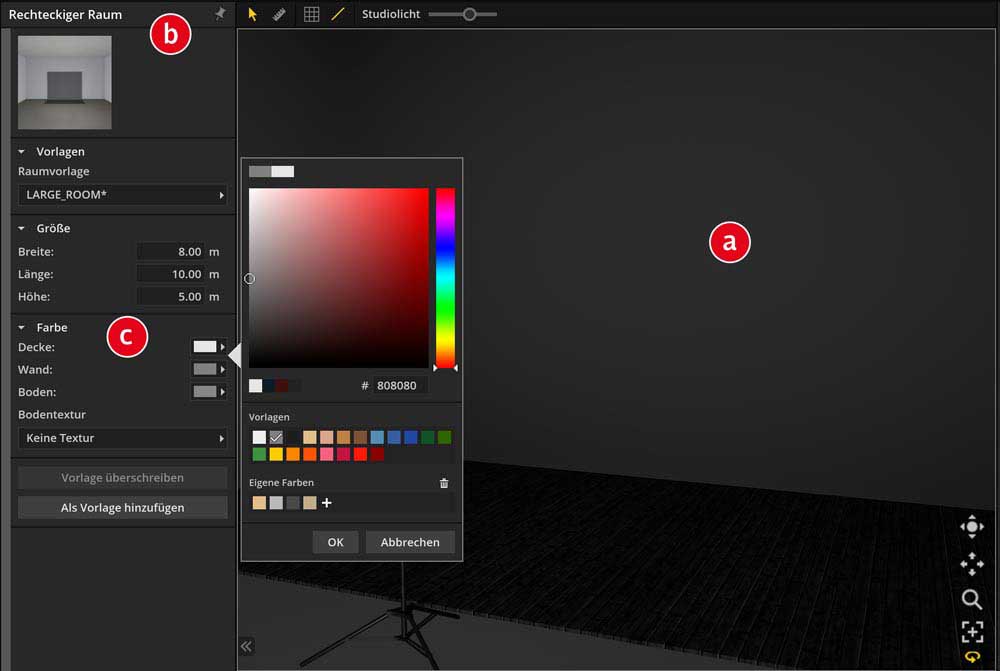Pin the Rechteckiger Raum panel

(x=220, y=14)
